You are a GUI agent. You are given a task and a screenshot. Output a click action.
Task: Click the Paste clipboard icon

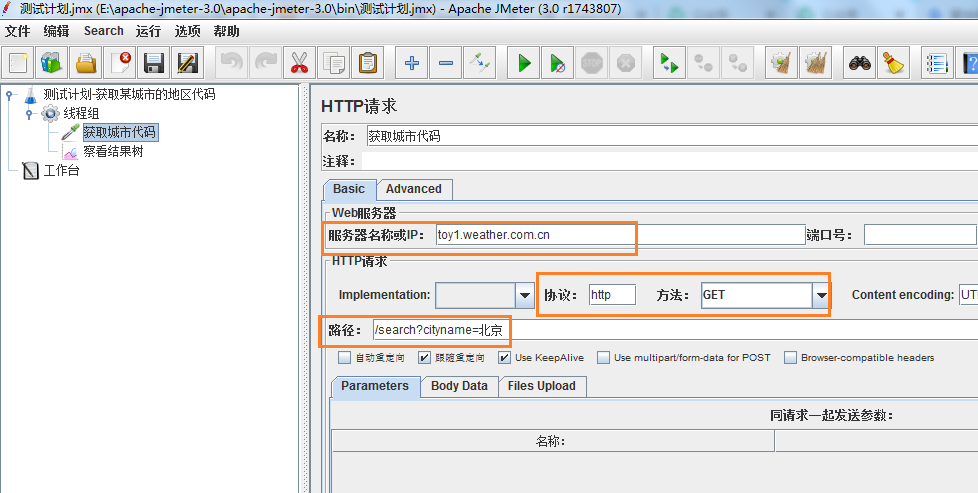pyautogui.click(x=367, y=62)
